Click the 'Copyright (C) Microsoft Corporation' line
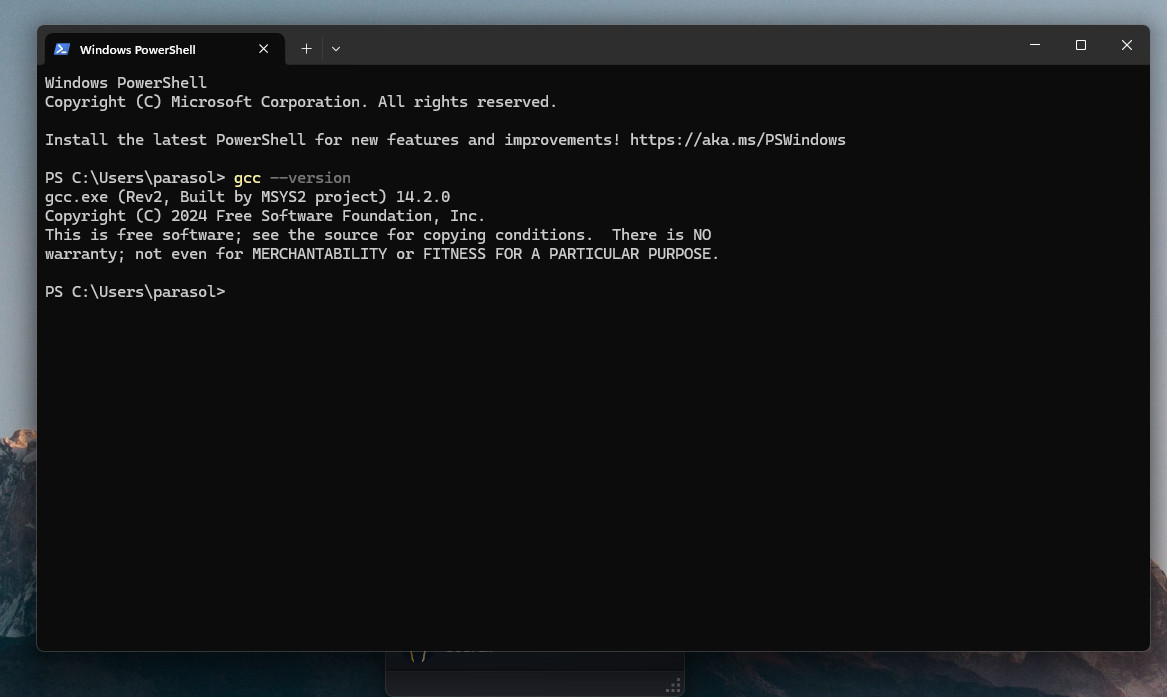This screenshot has height=697, width=1167. [301, 102]
